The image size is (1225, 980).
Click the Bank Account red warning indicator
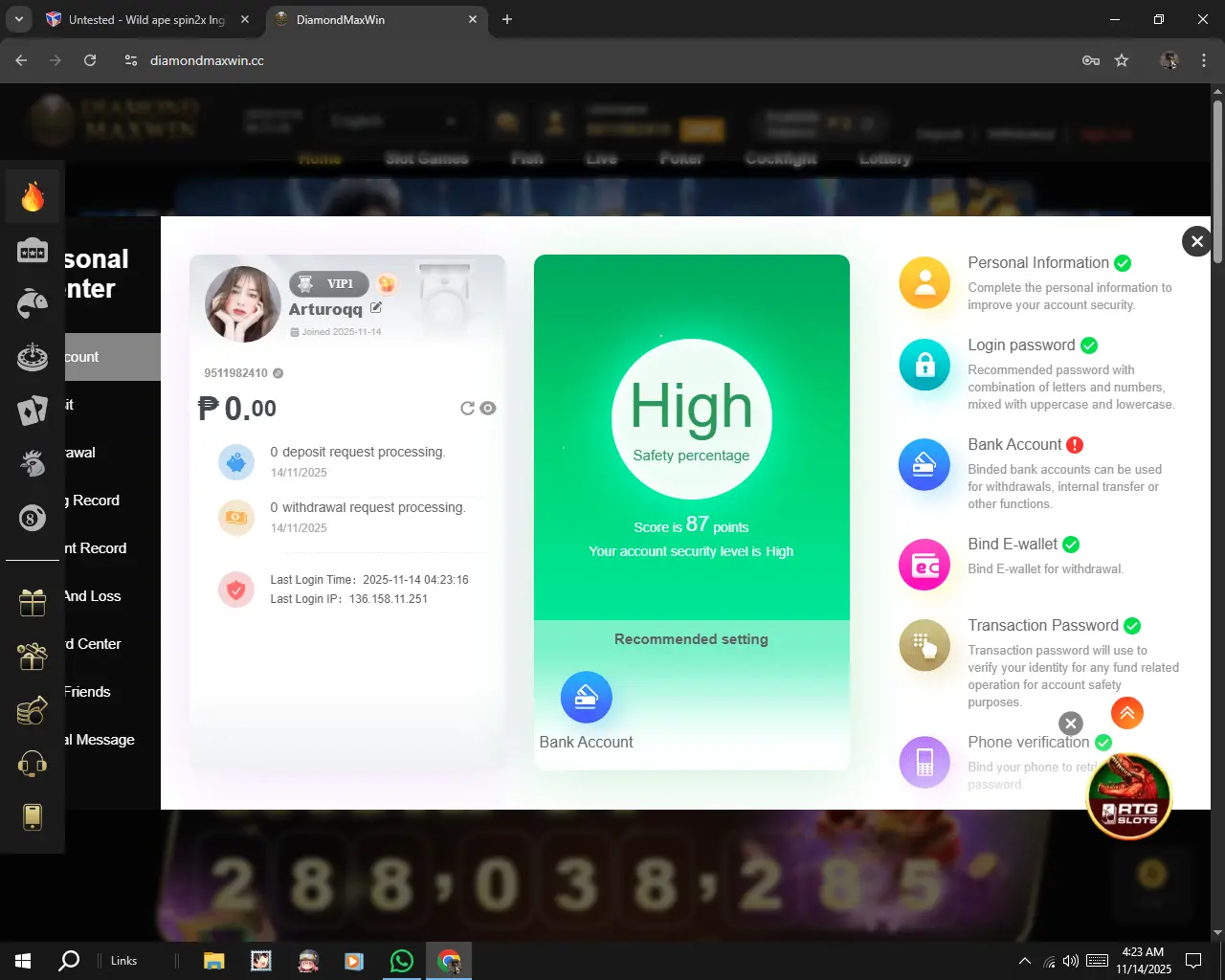click(x=1075, y=444)
